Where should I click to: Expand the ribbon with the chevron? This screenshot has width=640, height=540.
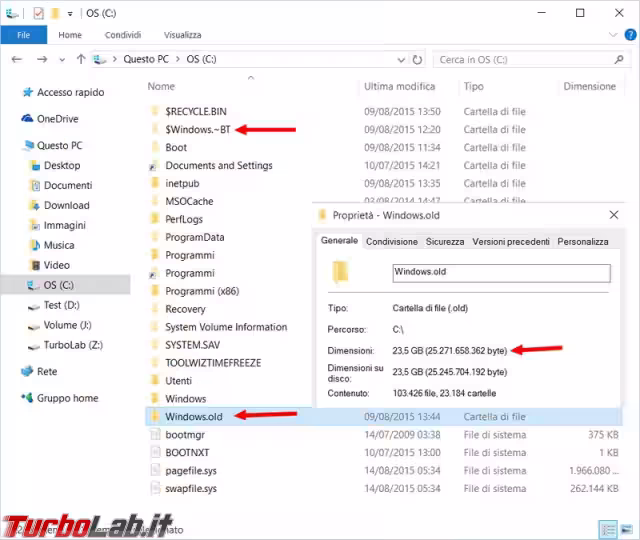coord(613,35)
